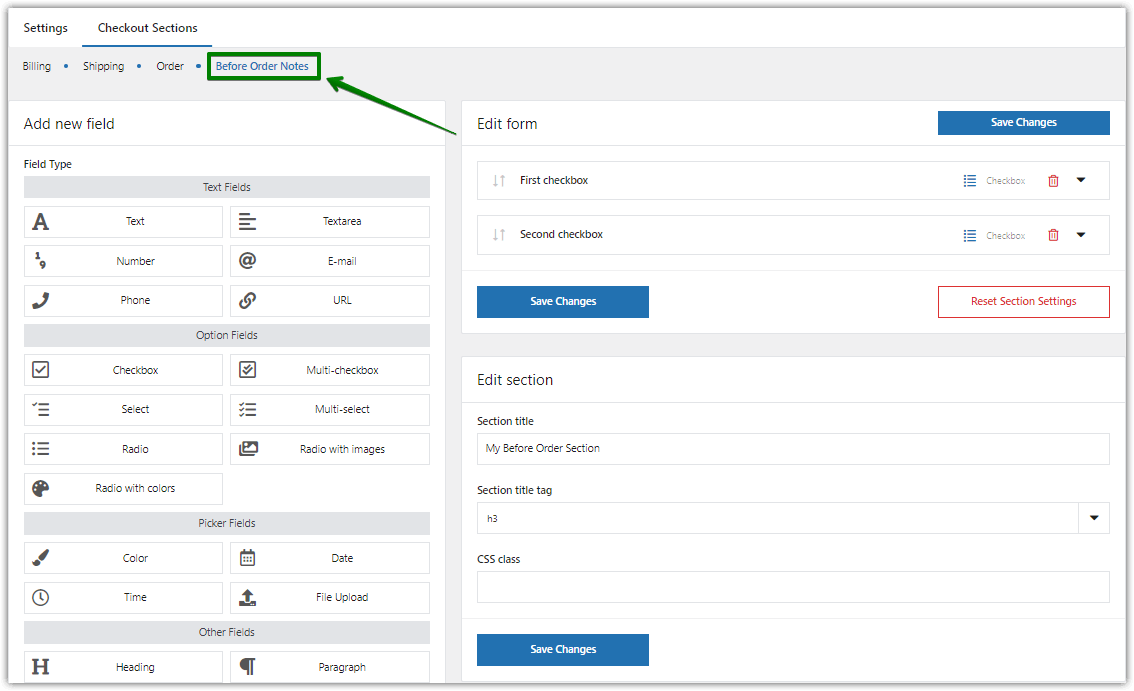Click Save Changes at top of Edit form

(1023, 122)
